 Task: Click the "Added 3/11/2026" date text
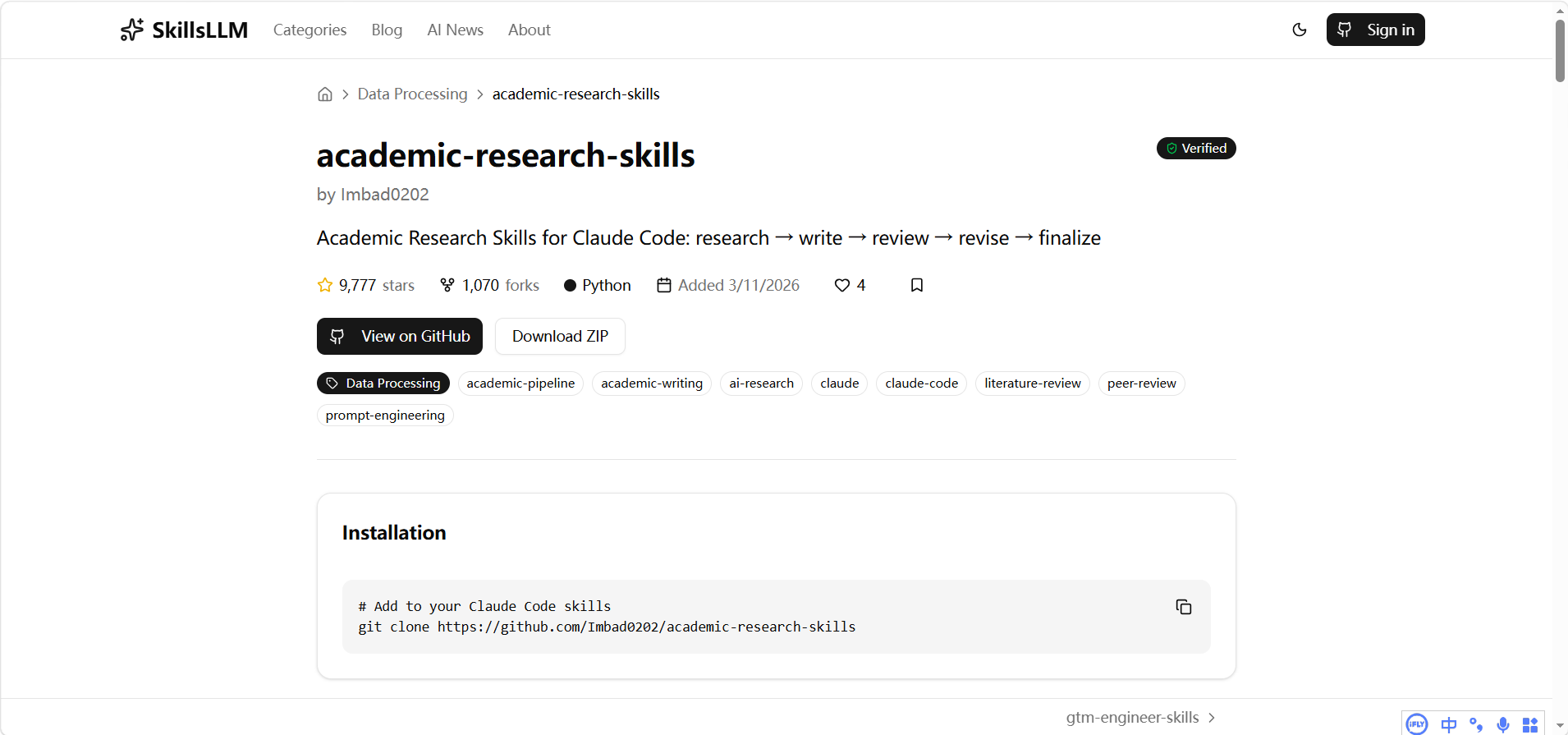tap(739, 285)
